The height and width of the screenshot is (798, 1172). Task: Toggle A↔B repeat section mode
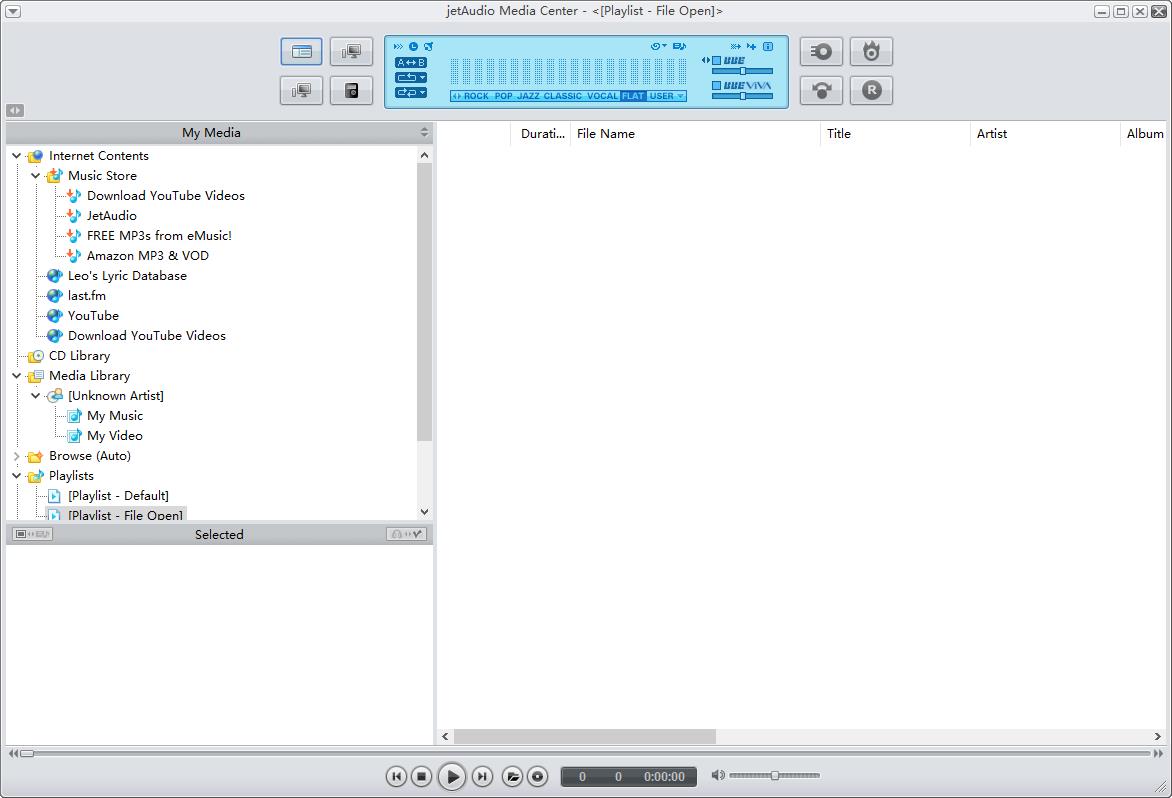pyautogui.click(x=410, y=62)
